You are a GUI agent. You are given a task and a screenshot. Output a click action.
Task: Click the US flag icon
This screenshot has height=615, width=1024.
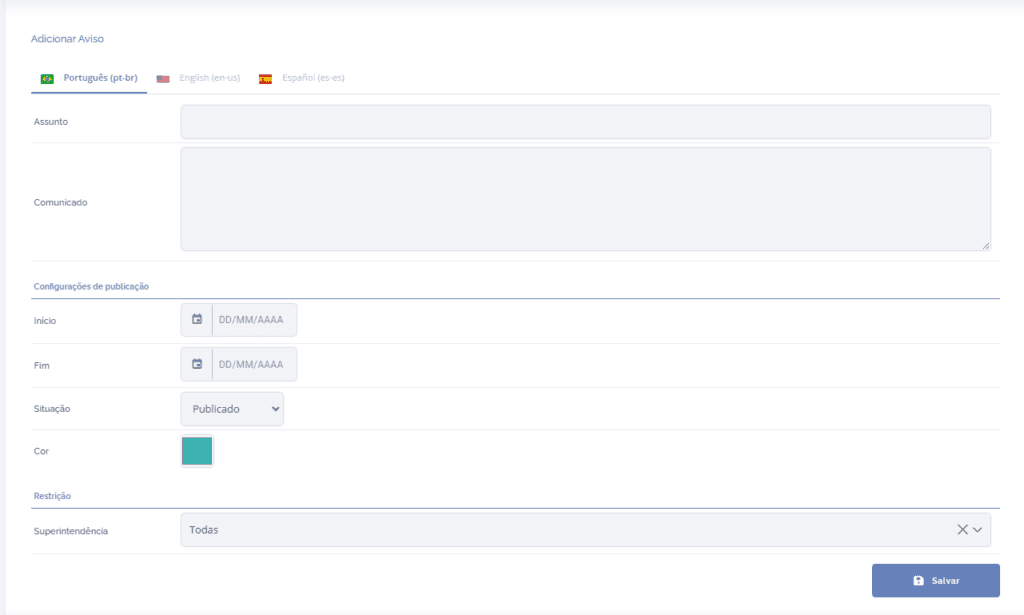(x=163, y=79)
